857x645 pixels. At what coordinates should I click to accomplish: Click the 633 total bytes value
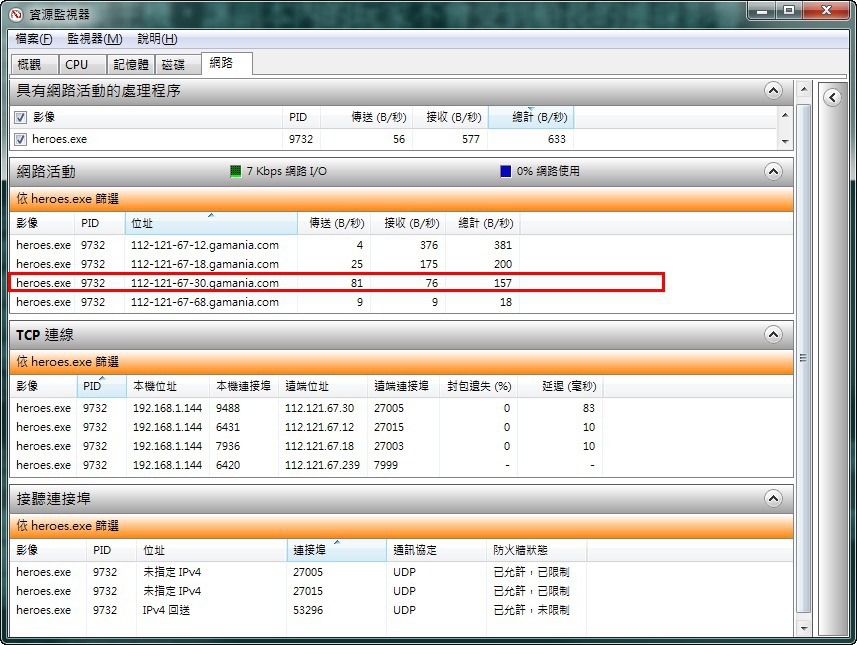click(x=556, y=139)
